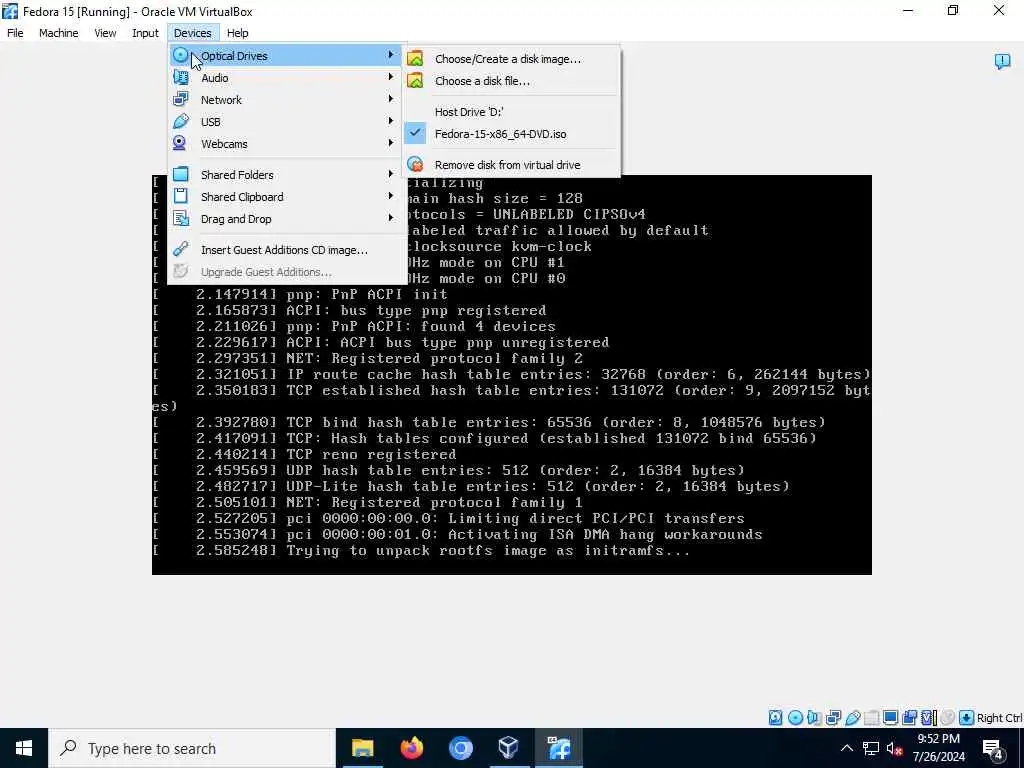Click the recording status bar icon
This screenshot has height=768, width=1024.
(909, 718)
